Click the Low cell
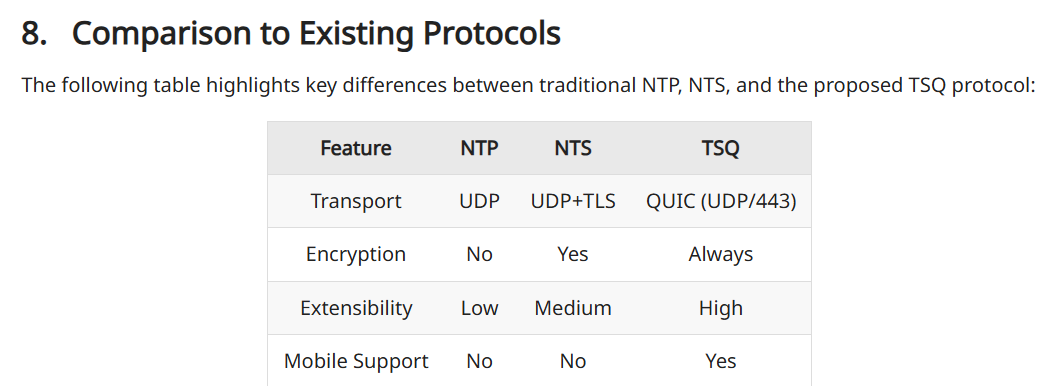 click(480, 308)
